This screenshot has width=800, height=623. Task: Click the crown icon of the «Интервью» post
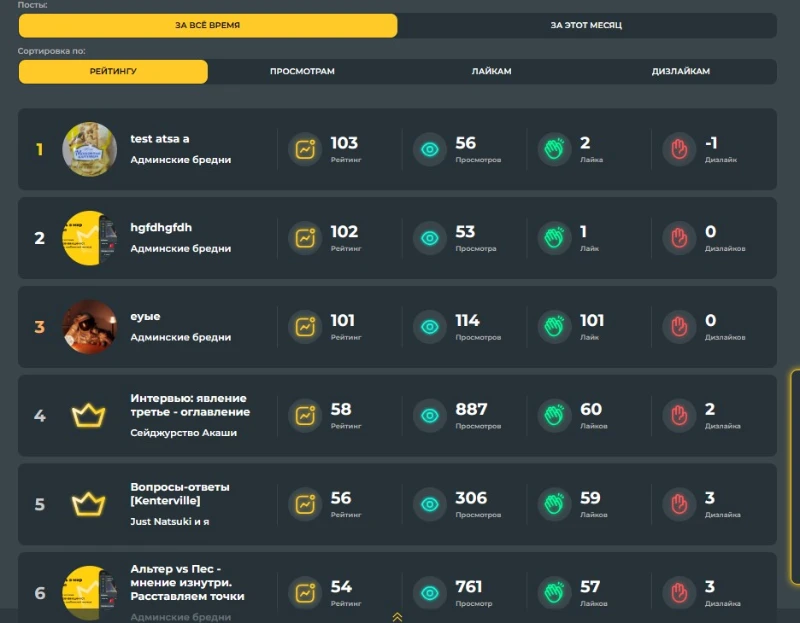[89, 415]
